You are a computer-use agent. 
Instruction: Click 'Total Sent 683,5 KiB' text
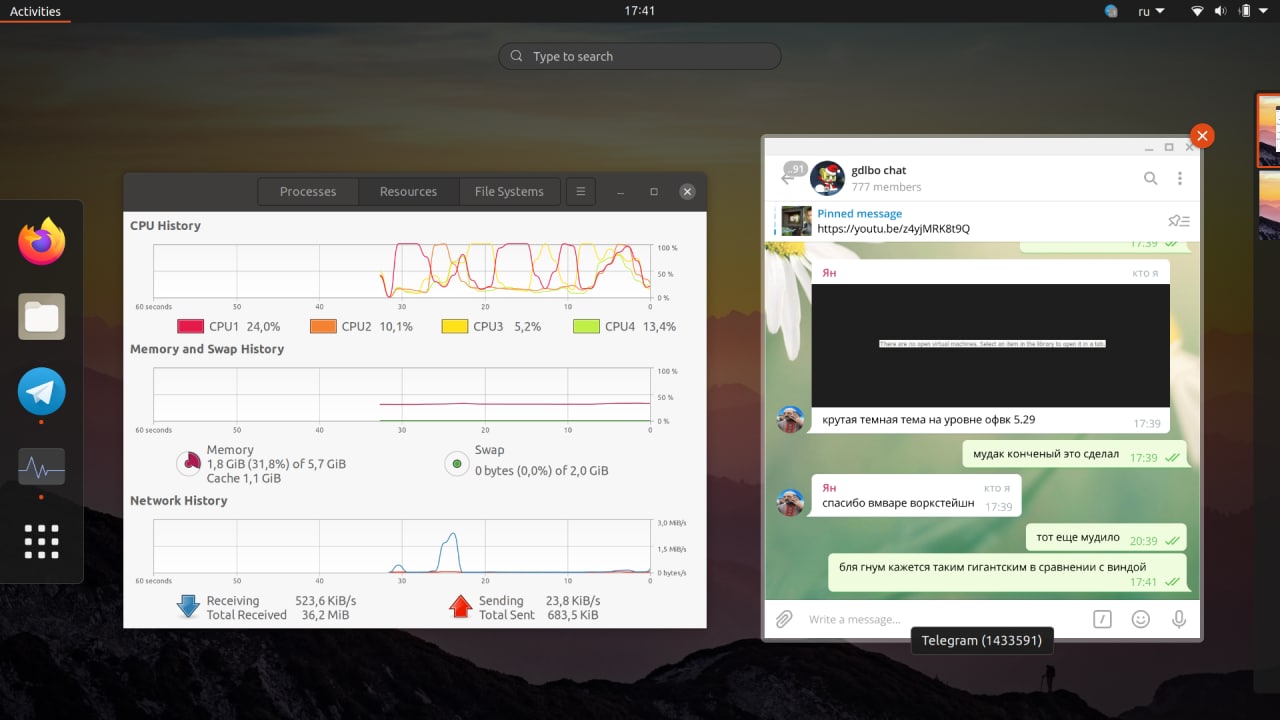click(539, 615)
